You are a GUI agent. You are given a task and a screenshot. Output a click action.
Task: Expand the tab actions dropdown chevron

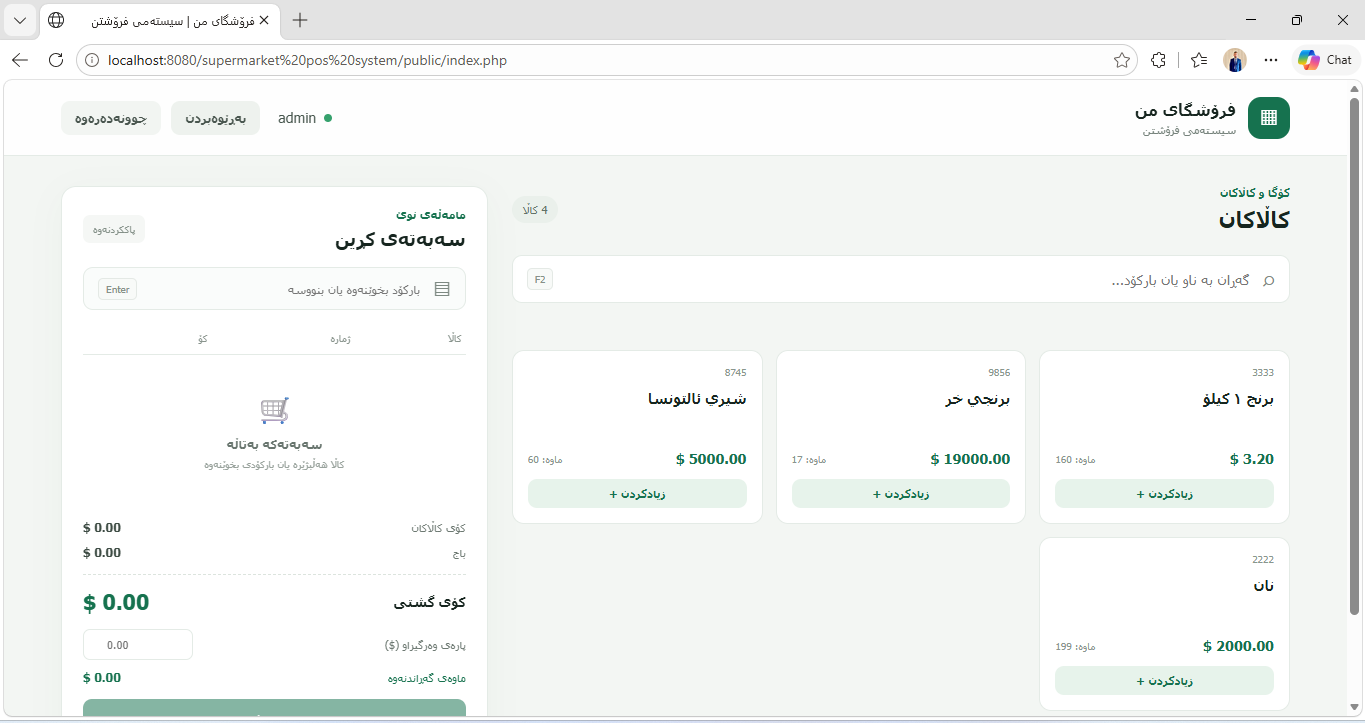coord(20,20)
